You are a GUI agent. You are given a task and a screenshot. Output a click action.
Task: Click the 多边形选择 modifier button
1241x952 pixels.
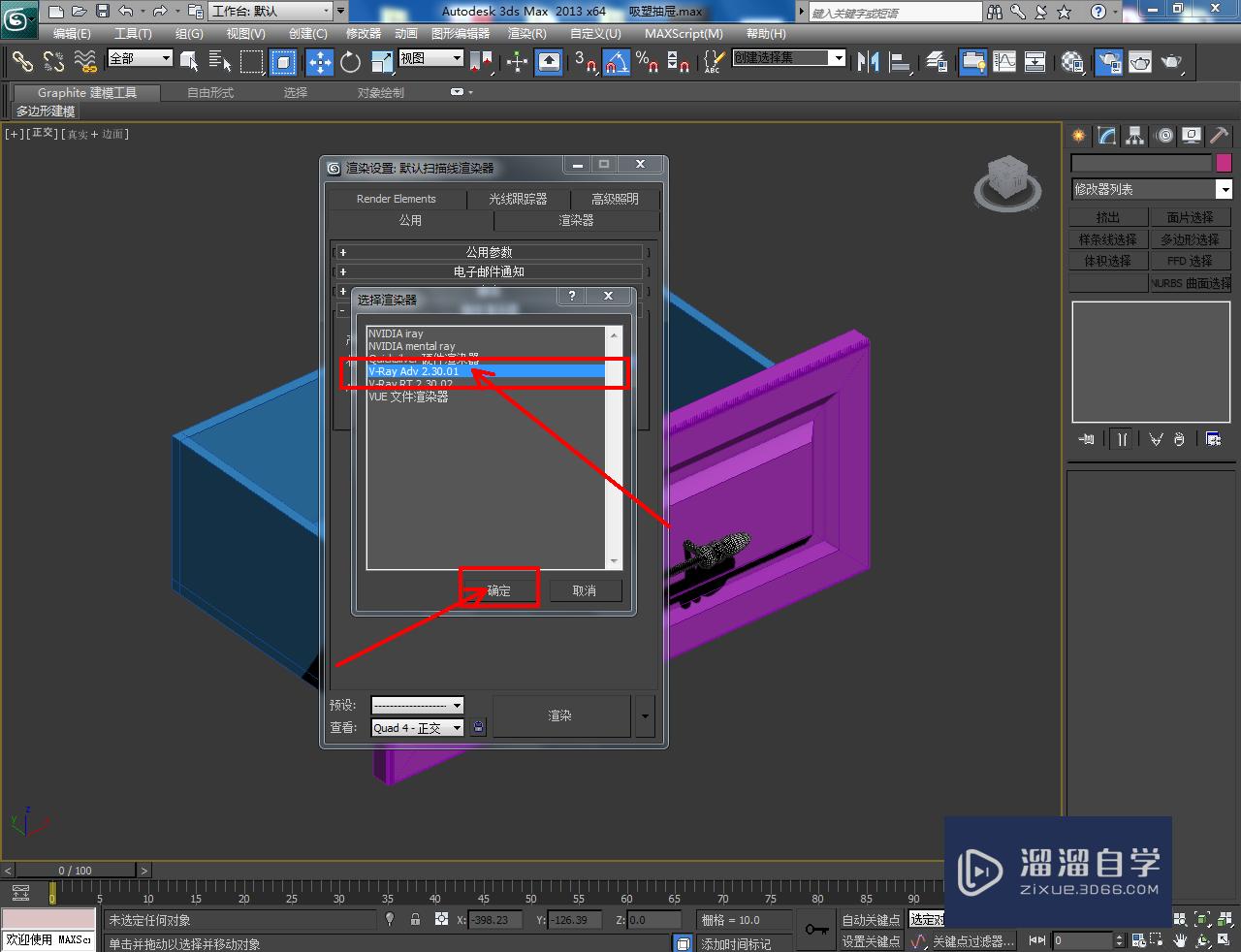1191,239
